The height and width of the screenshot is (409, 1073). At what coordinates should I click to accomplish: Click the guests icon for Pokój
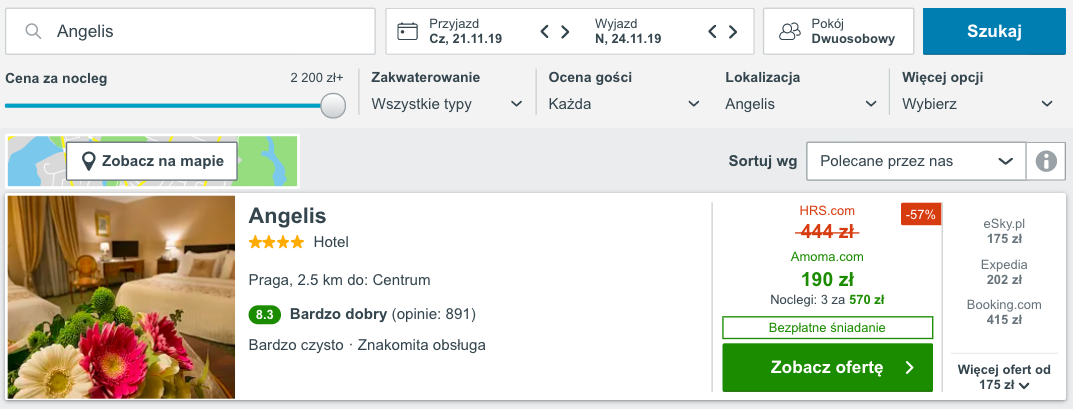[790, 31]
